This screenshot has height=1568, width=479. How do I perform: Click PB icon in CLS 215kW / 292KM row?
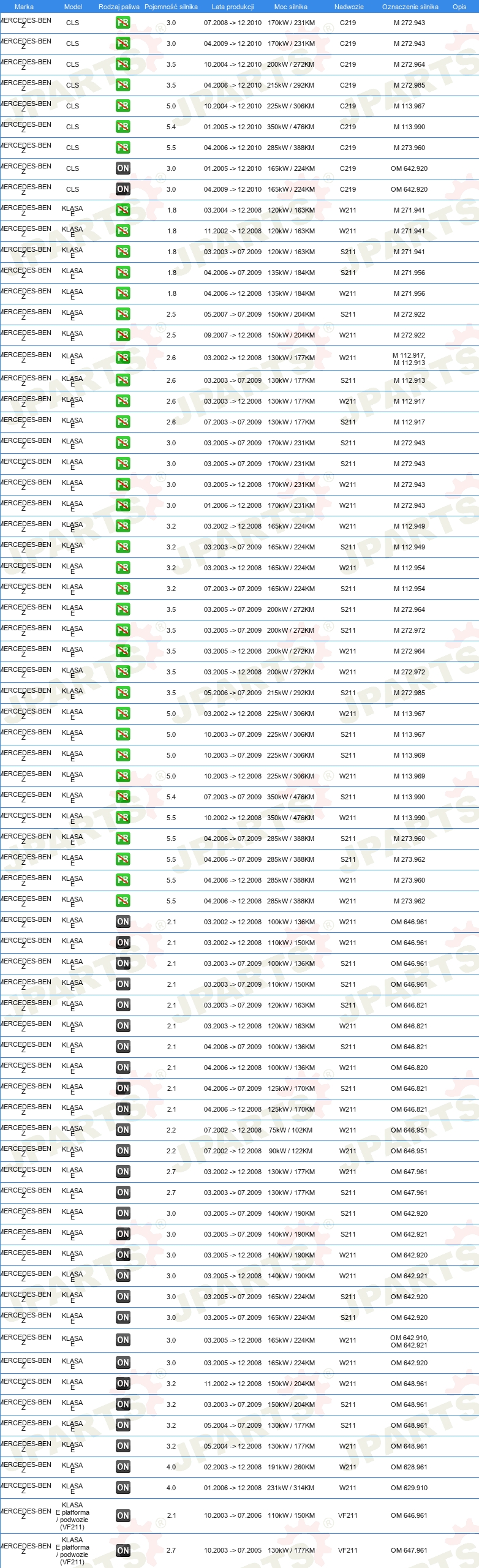point(123,85)
